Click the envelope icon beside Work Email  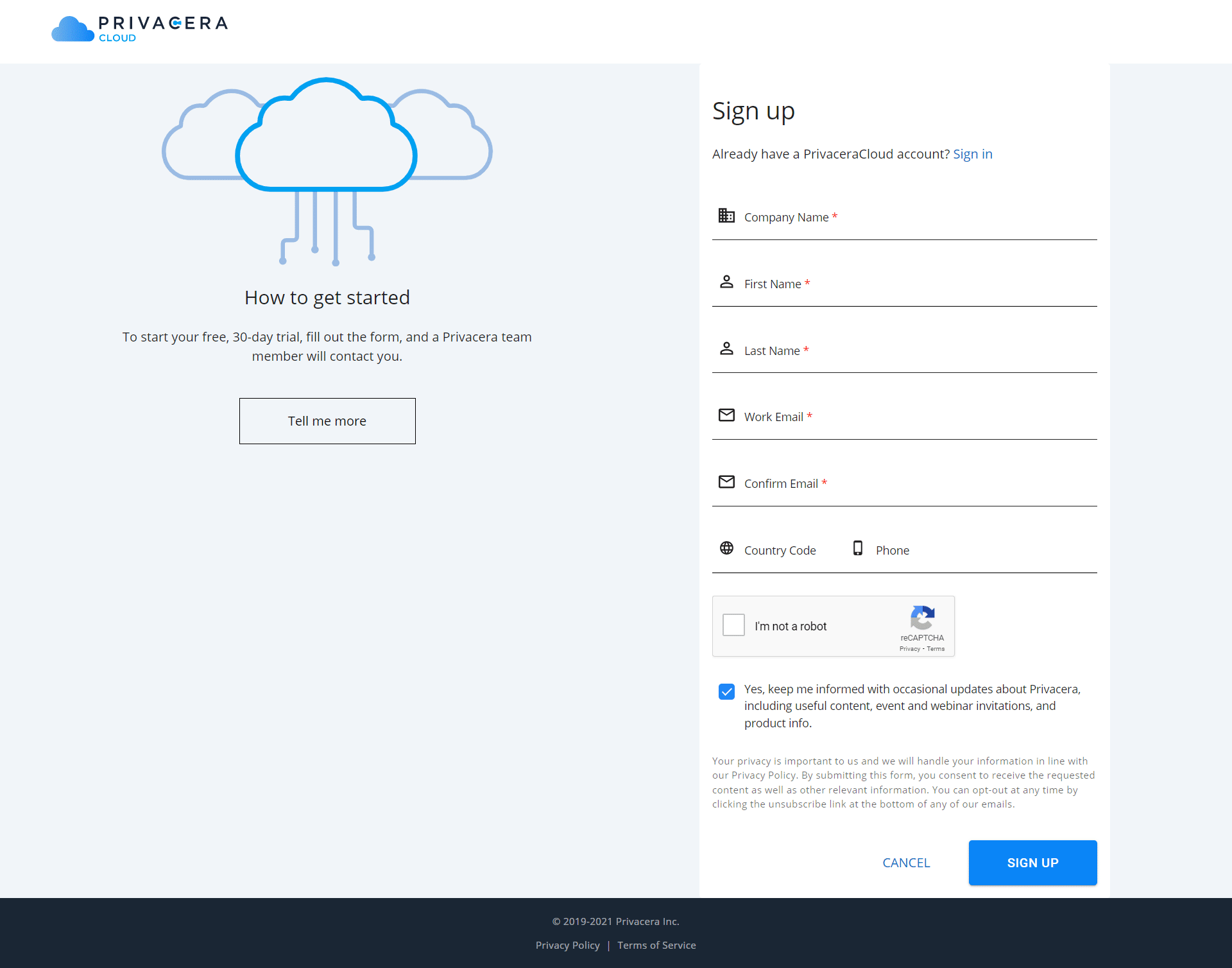coord(726,415)
